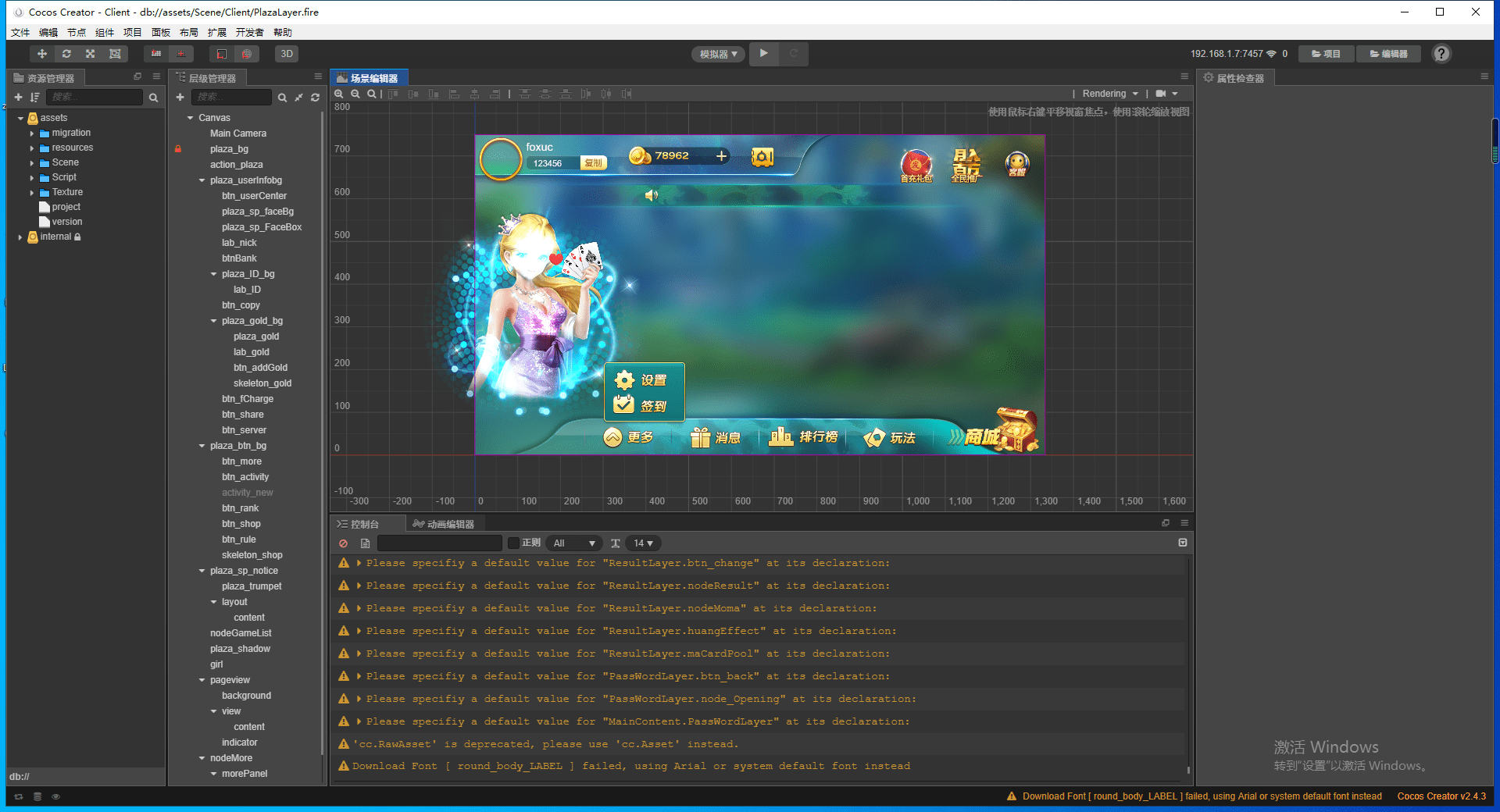Collapse the assets root folder
The height and width of the screenshot is (812, 1500).
[20, 118]
